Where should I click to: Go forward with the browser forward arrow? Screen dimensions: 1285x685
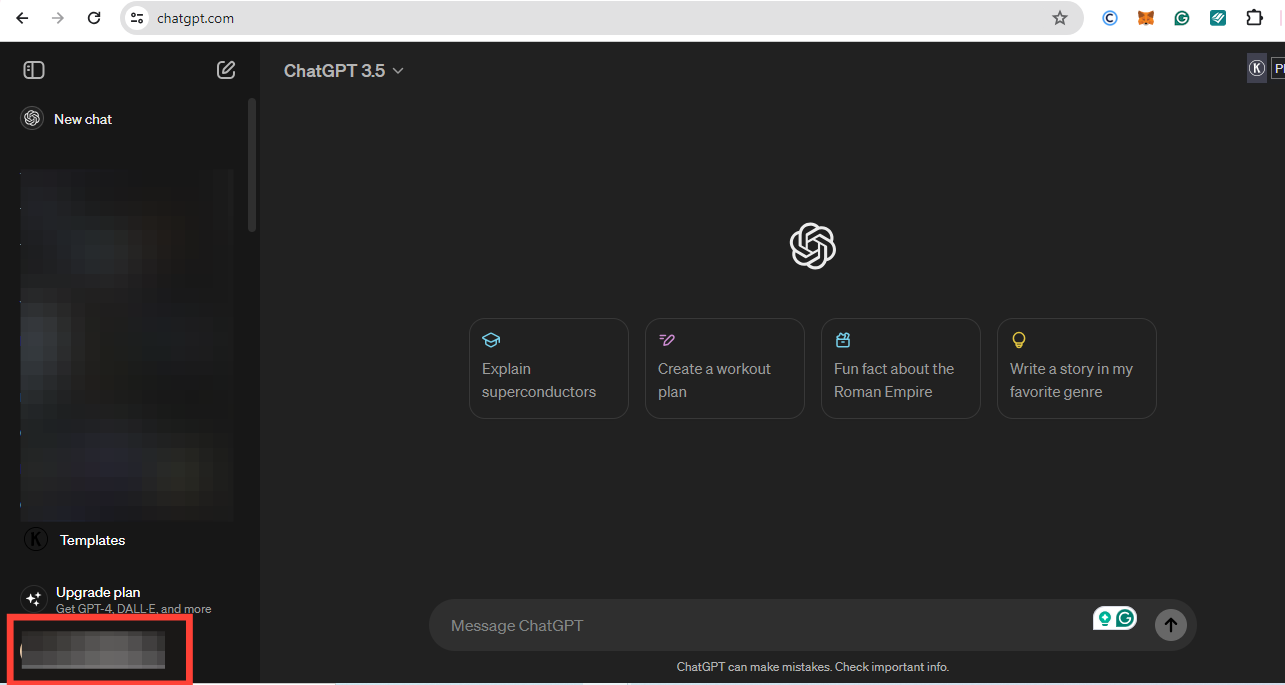(x=58, y=18)
